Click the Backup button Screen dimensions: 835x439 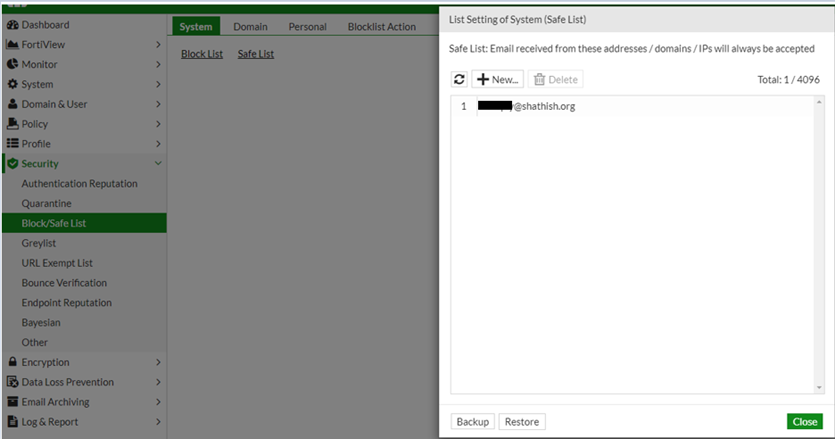click(x=472, y=422)
